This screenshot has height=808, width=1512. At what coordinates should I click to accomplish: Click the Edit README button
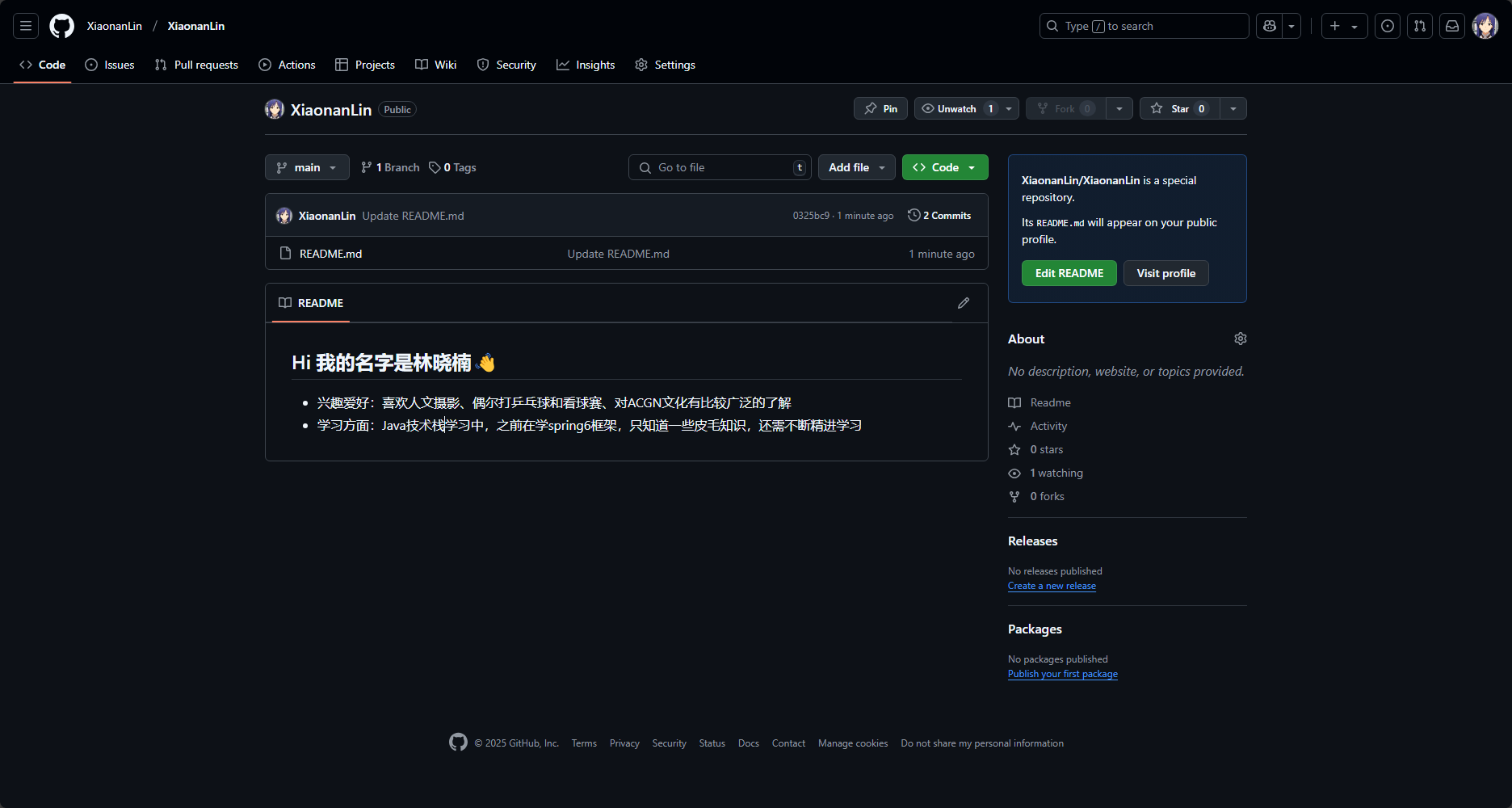pyautogui.click(x=1069, y=273)
